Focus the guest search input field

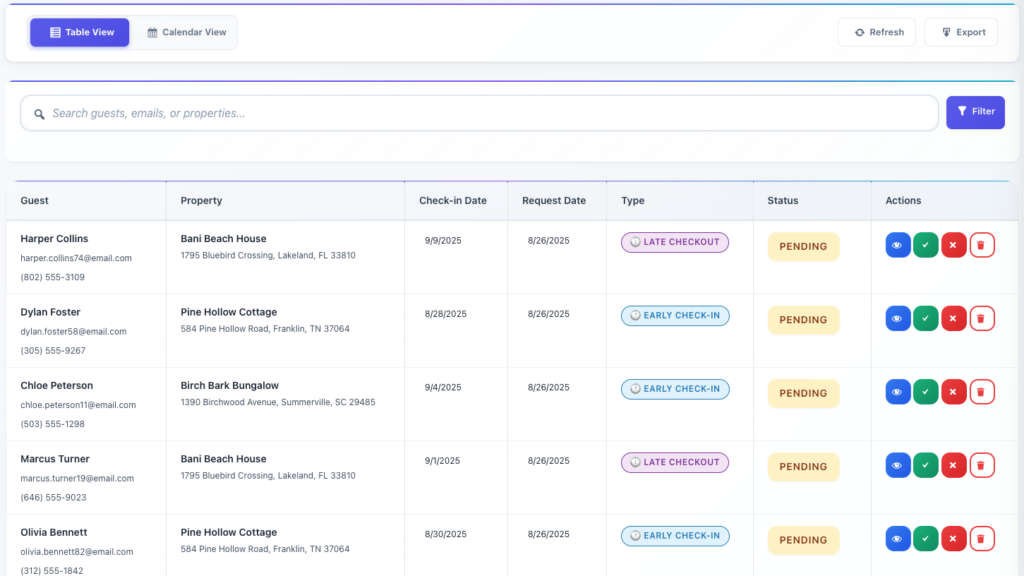[480, 113]
